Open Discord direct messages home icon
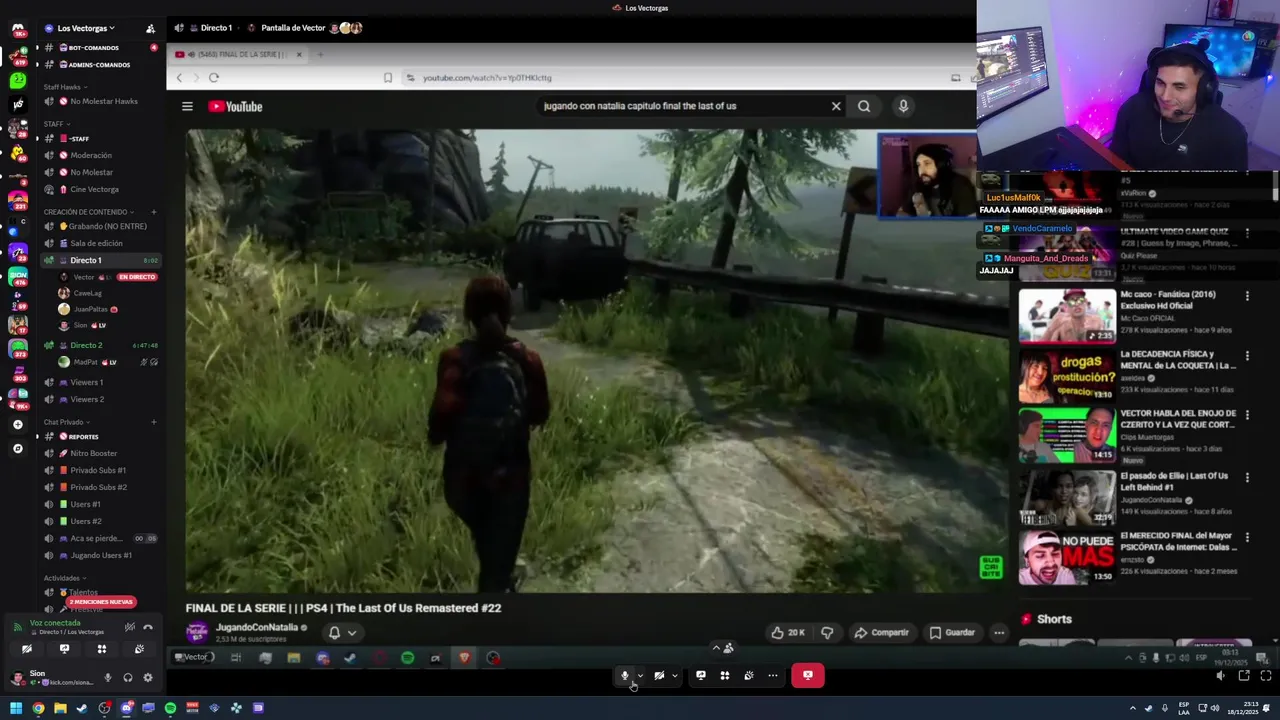The image size is (1280, 720). pyautogui.click(x=18, y=30)
